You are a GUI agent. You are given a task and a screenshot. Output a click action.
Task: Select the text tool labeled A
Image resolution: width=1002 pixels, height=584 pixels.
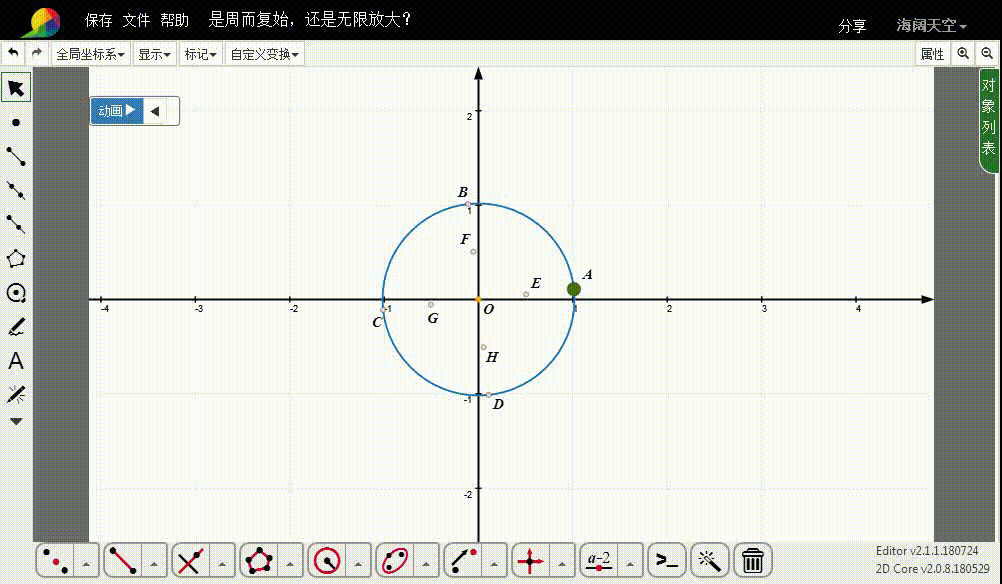coord(16,361)
